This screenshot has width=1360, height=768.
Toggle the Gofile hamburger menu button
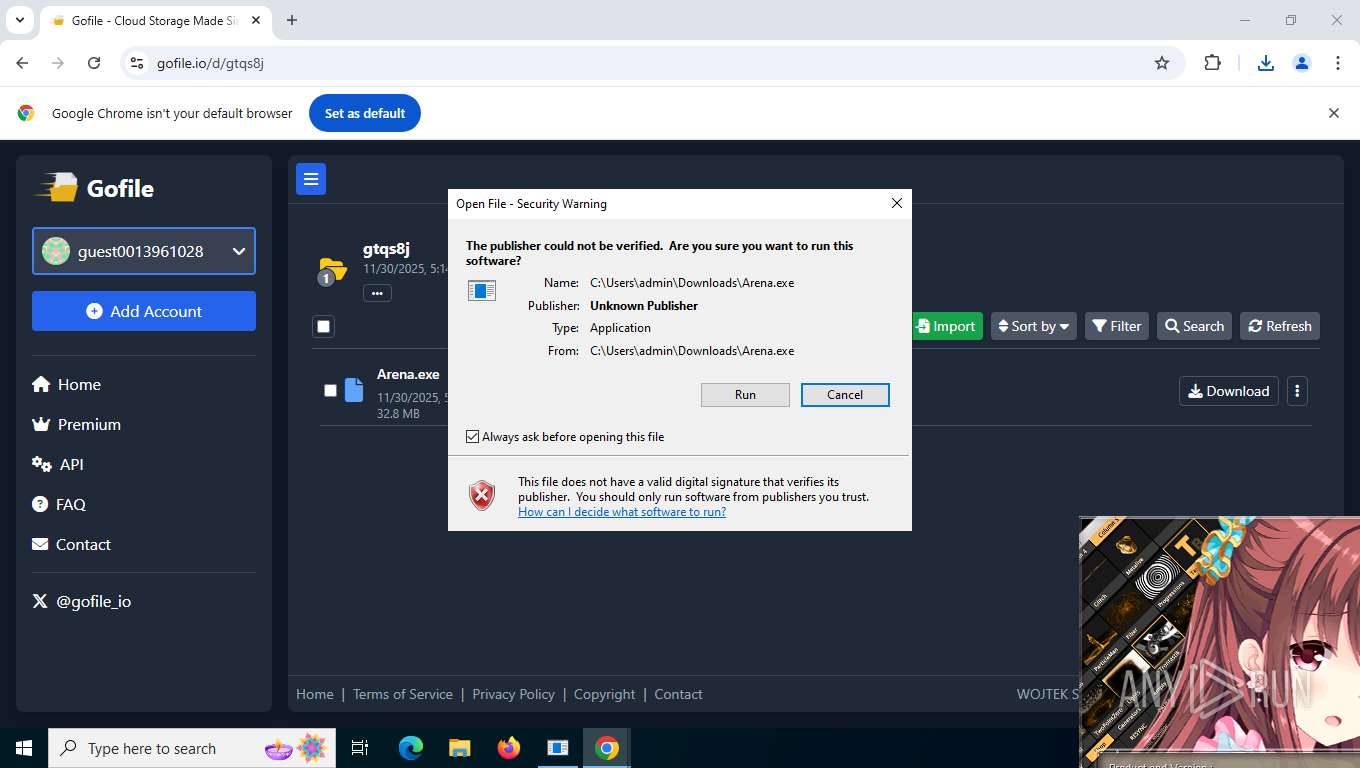coord(311,179)
